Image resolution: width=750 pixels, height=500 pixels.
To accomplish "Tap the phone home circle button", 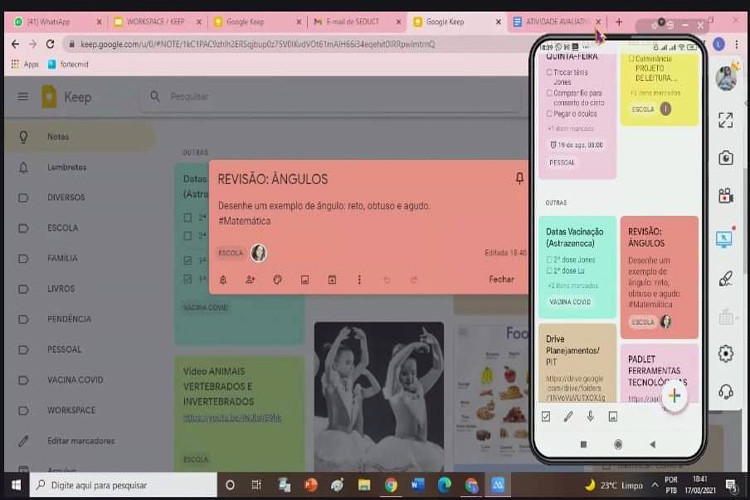I will [x=618, y=444].
